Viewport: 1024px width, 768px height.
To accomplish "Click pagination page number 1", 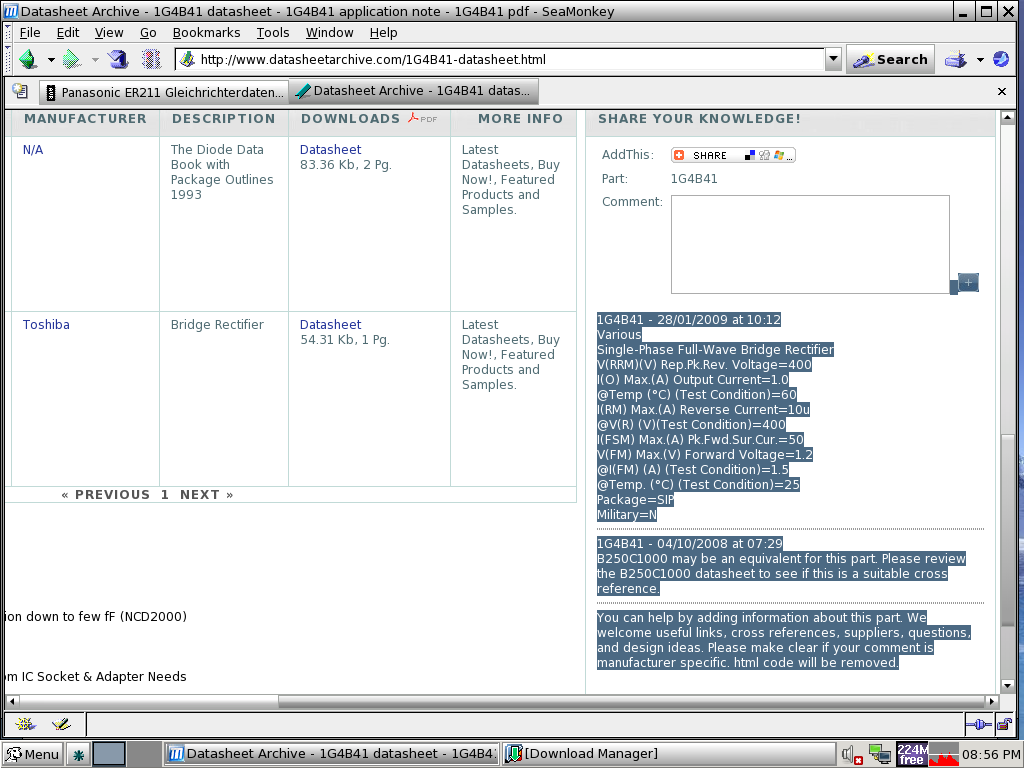I will pyautogui.click(x=165, y=494).
